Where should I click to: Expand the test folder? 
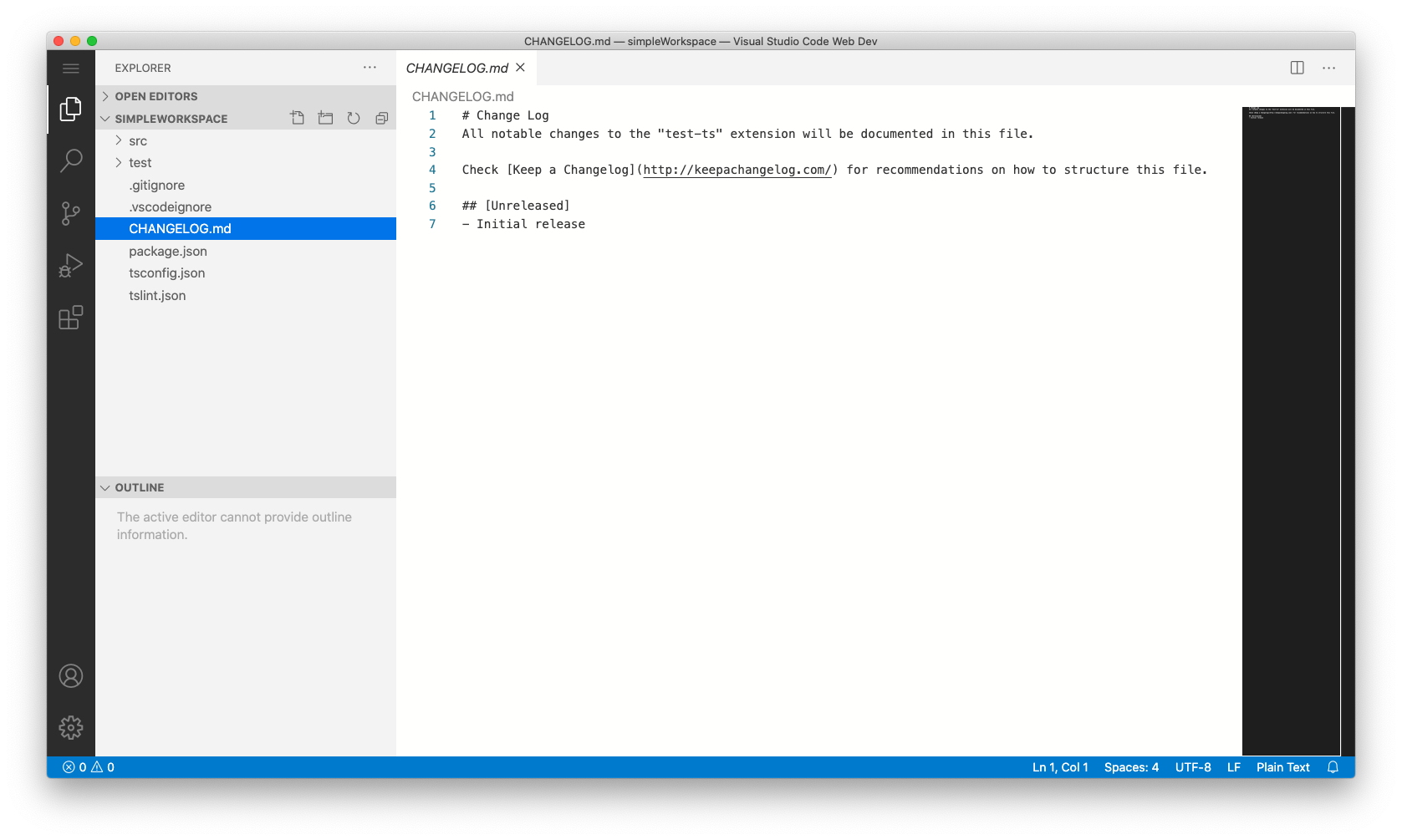pyautogui.click(x=246, y=162)
